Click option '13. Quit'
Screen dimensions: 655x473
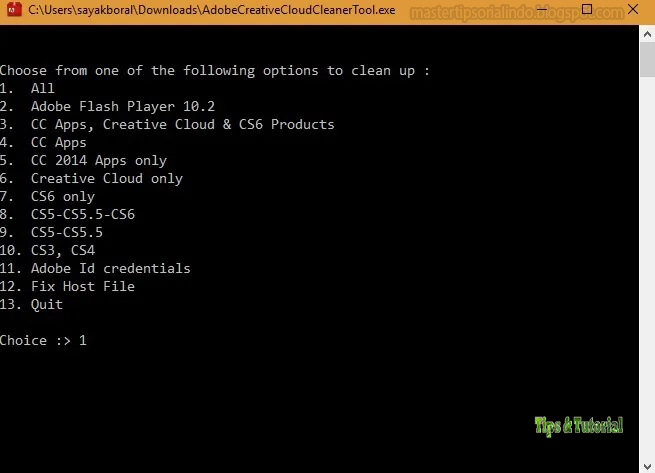tap(31, 304)
